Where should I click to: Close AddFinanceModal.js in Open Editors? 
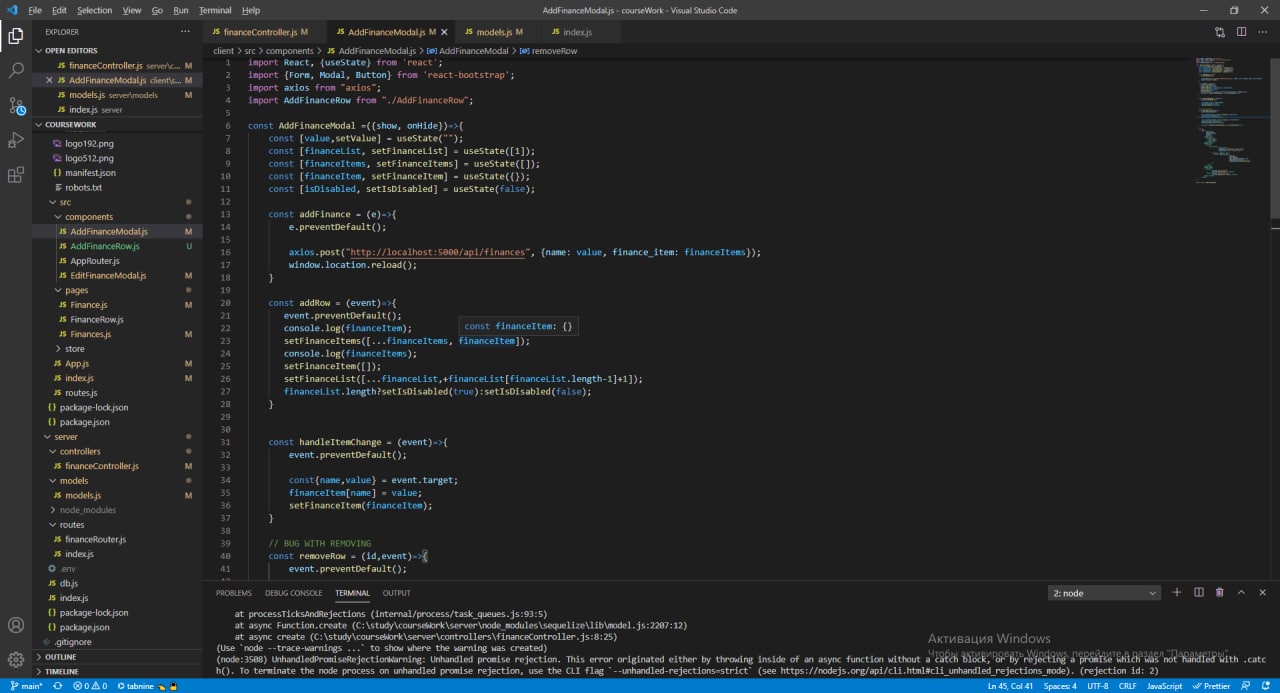coord(48,80)
